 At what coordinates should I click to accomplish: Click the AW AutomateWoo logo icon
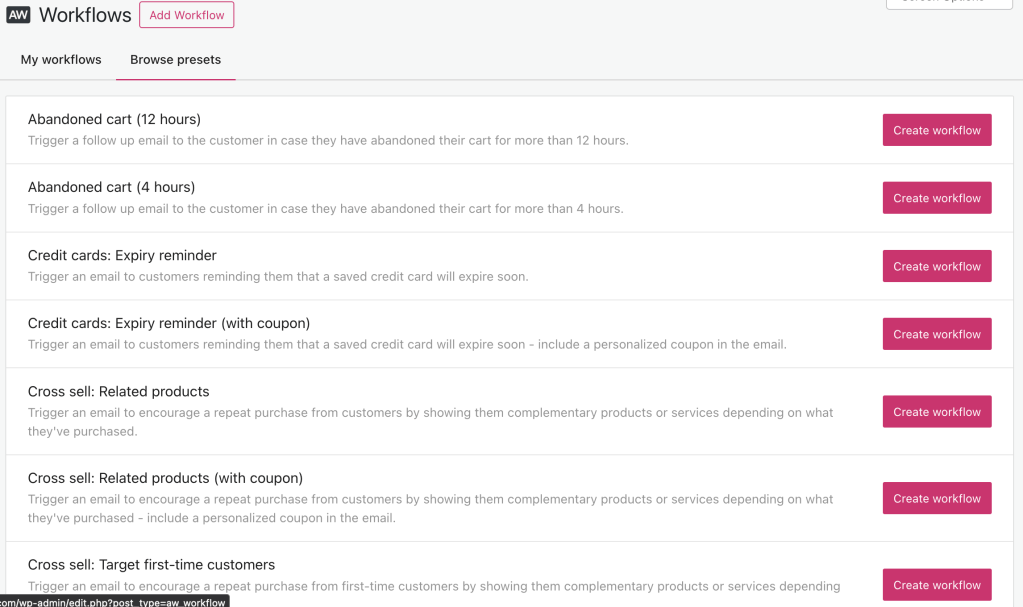18,15
